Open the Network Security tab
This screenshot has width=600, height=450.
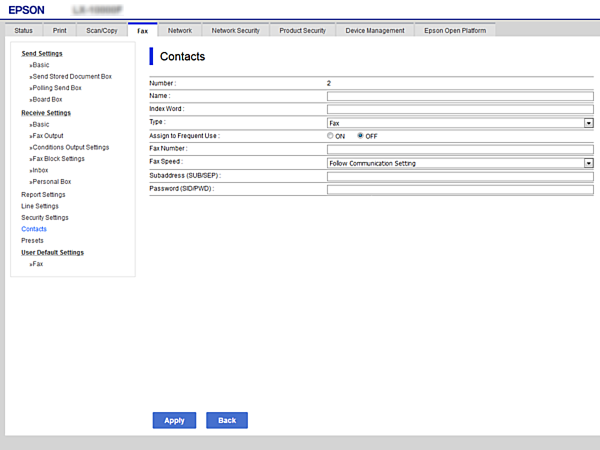click(x=235, y=31)
